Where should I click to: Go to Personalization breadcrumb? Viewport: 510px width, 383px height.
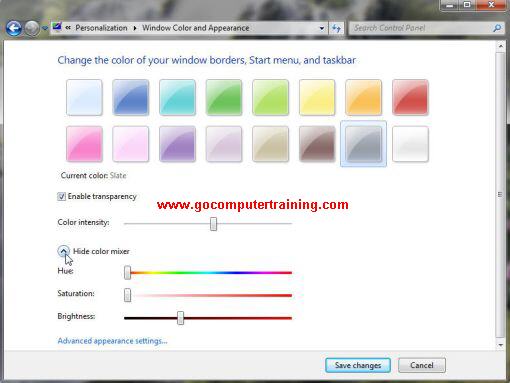[x=101, y=28]
